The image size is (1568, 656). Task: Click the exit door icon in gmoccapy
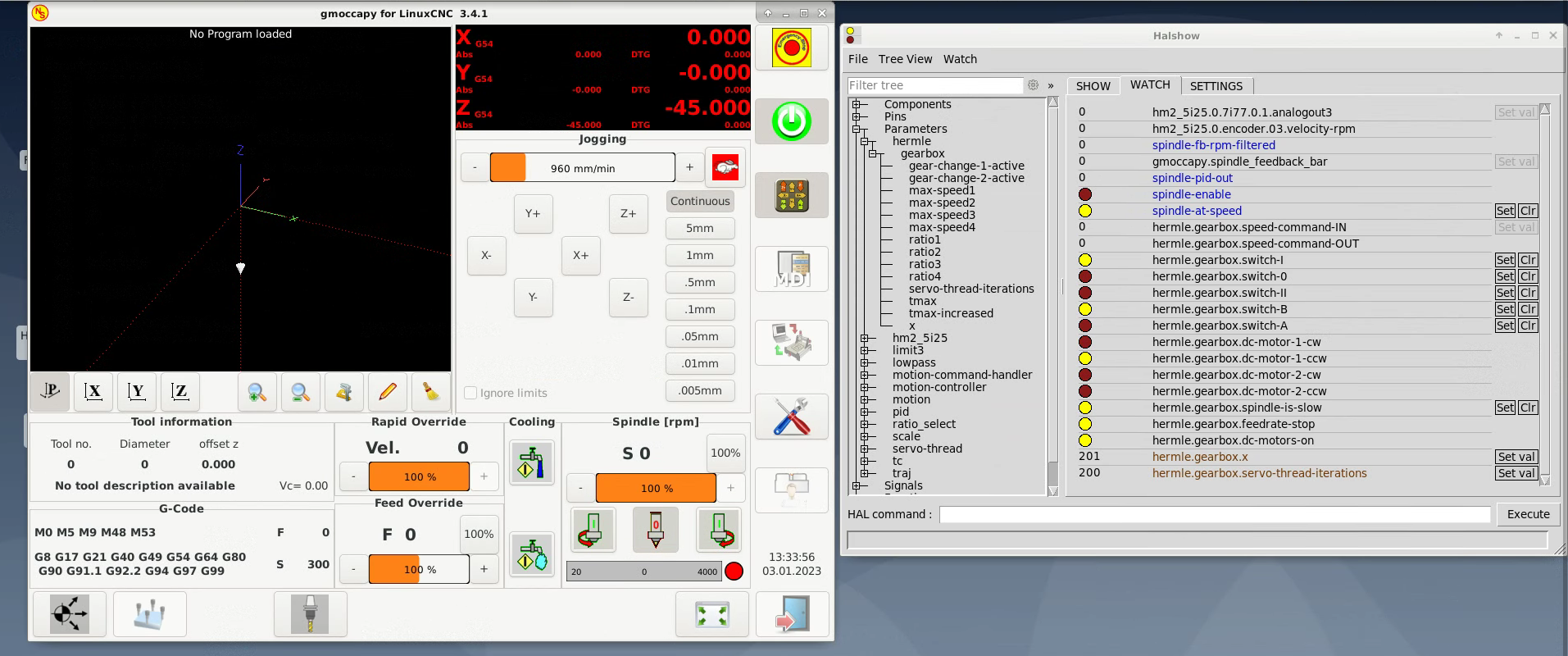coord(793,614)
